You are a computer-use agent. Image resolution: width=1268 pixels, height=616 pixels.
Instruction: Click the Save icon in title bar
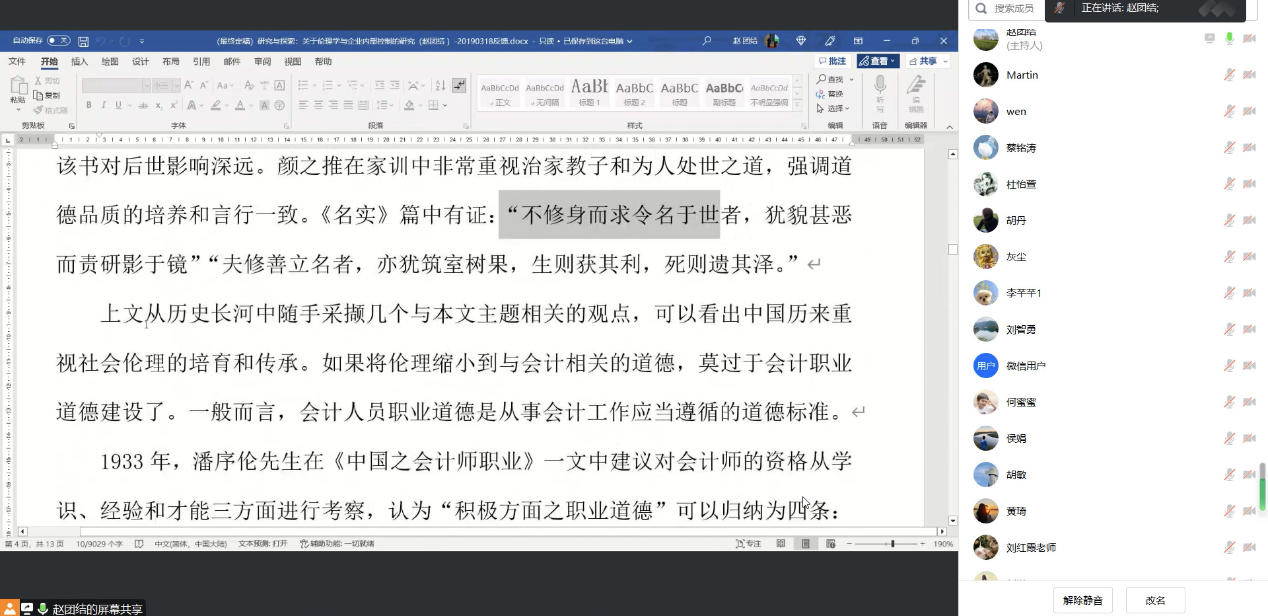pos(84,41)
